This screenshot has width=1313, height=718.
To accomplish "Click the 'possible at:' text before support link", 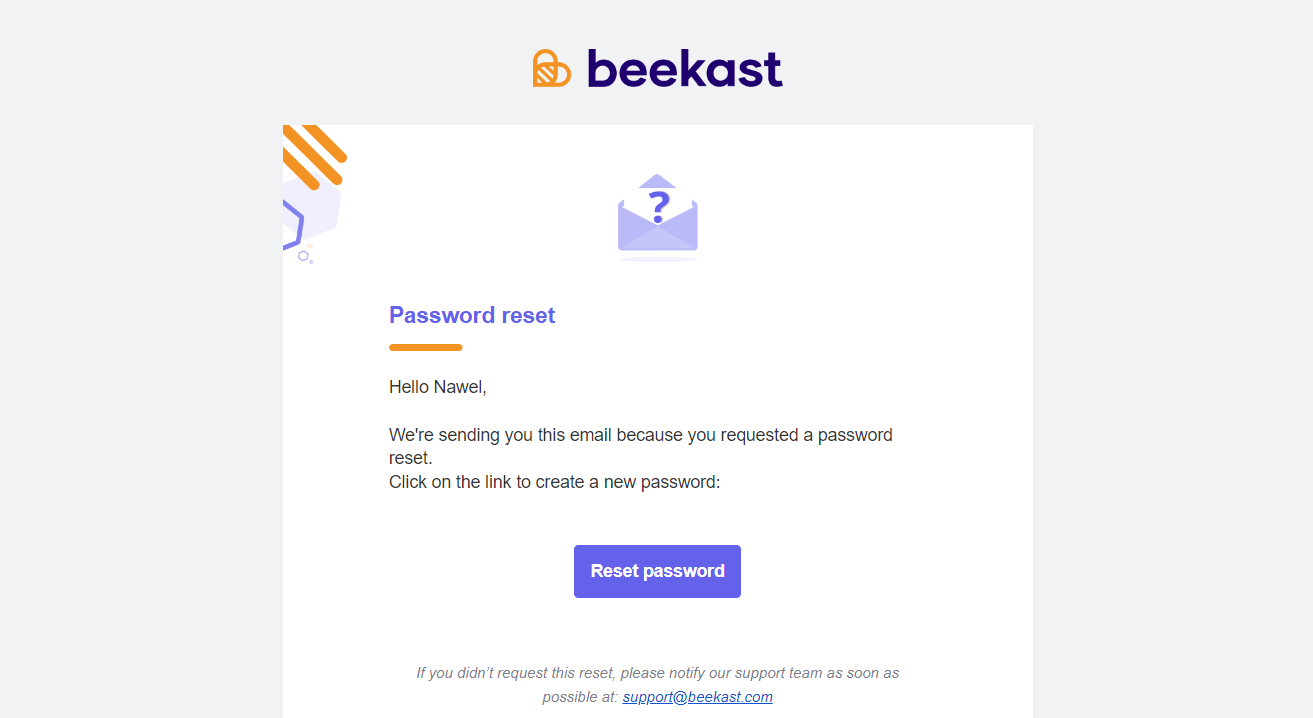I will pos(580,697).
